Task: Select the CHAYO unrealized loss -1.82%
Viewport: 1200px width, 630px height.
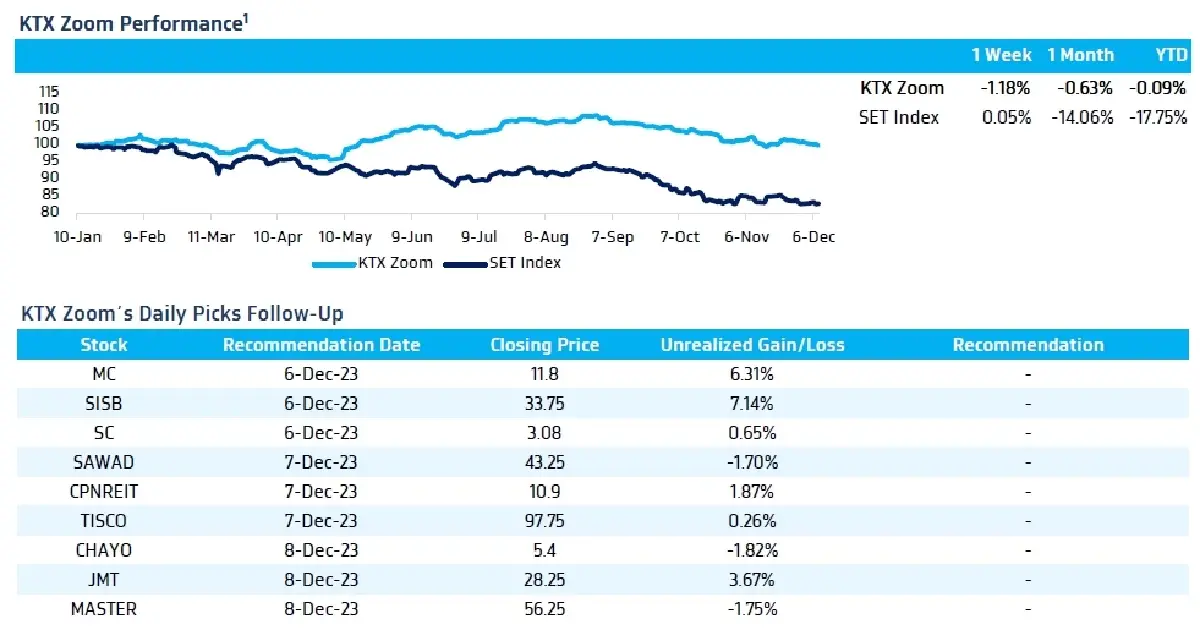Action: point(752,550)
